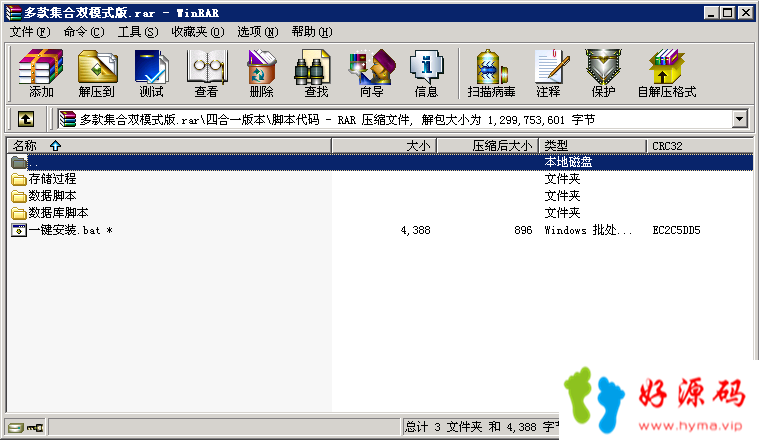The width and height of the screenshot is (759, 440).
Task: Click the 自解压格式 (SFX) icon
Action: [667, 73]
